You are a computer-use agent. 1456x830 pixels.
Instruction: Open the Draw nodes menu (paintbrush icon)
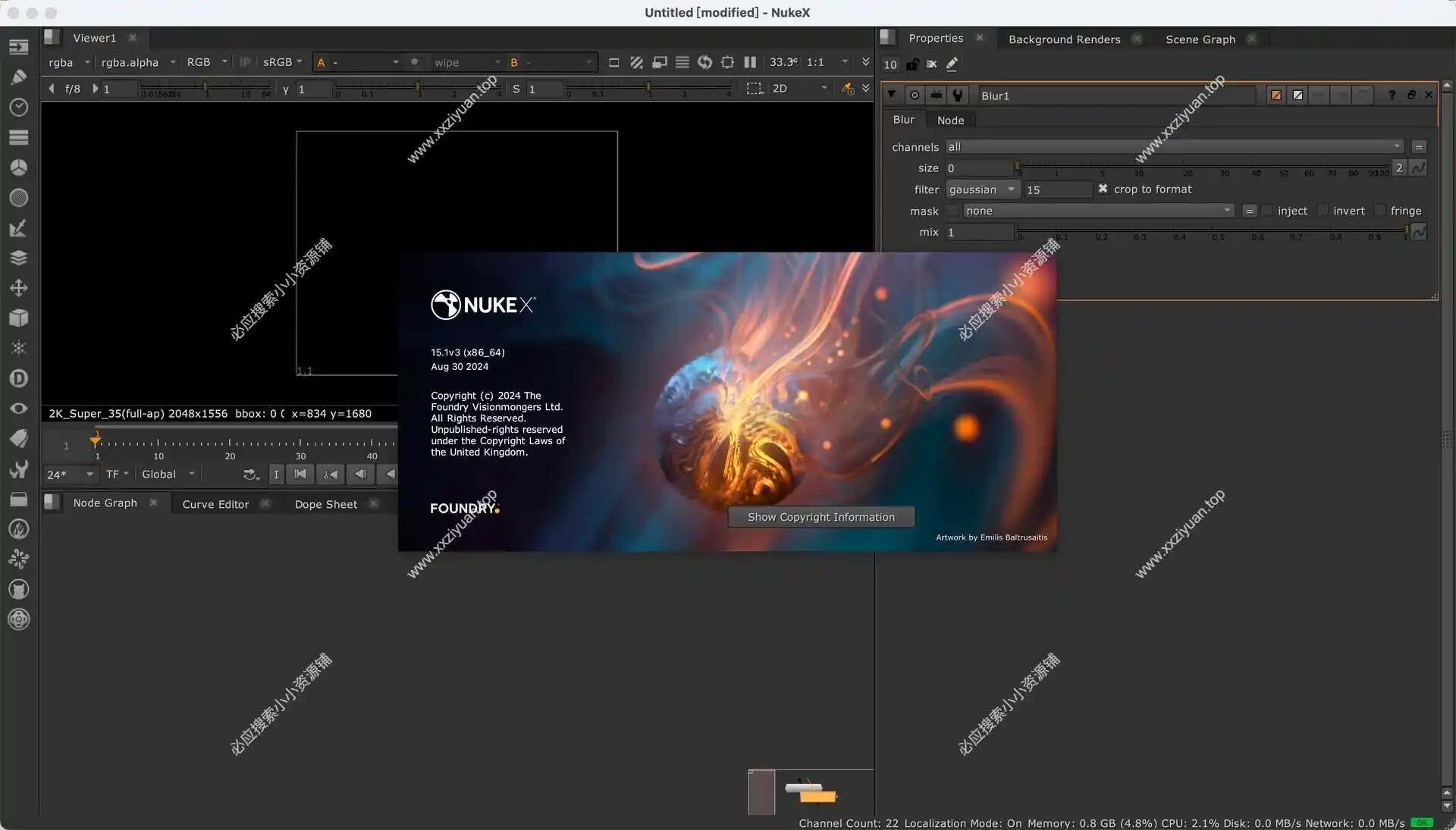(x=19, y=77)
